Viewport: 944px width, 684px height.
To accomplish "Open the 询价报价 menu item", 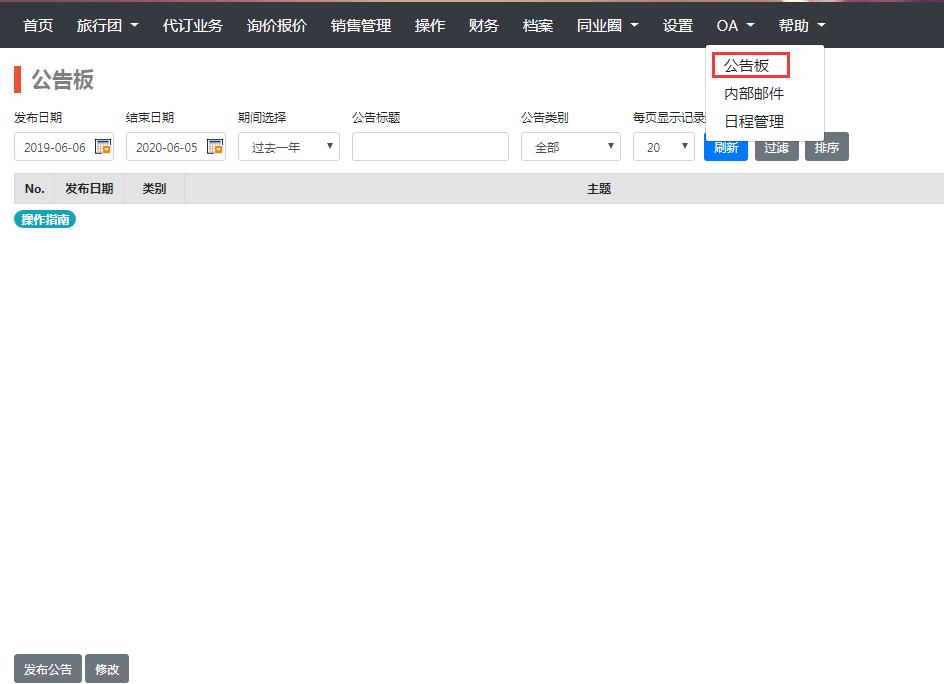I will [277, 25].
